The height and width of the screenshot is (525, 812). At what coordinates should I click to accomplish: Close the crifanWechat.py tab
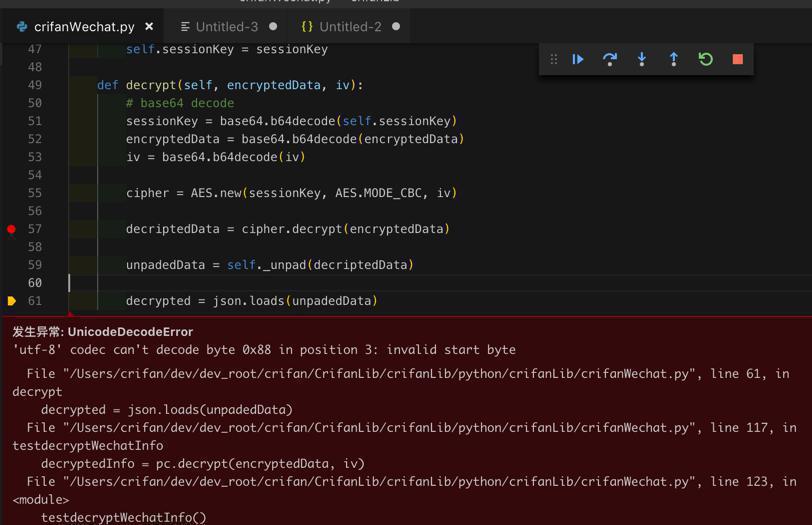pos(149,27)
